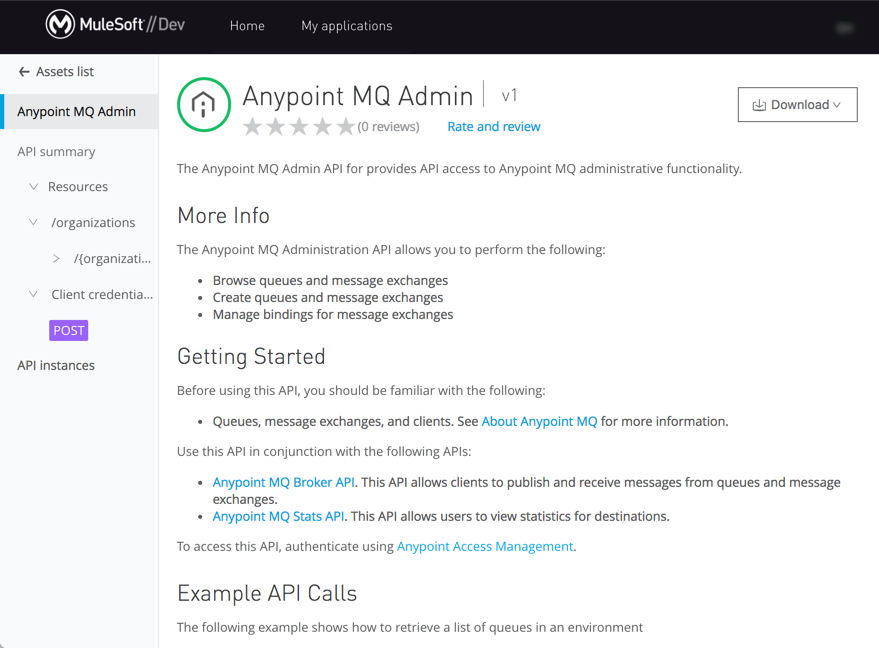Viewport: 879px width, 648px height.
Task: Open the Home menu item
Action: [247, 26]
